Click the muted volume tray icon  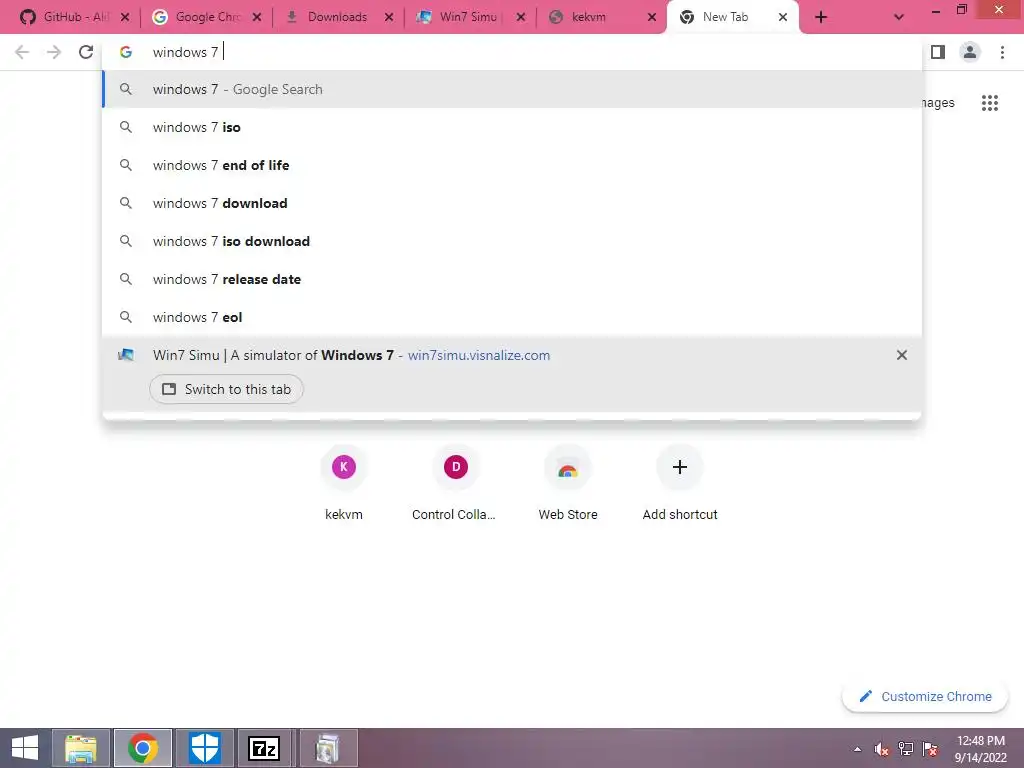(x=882, y=749)
